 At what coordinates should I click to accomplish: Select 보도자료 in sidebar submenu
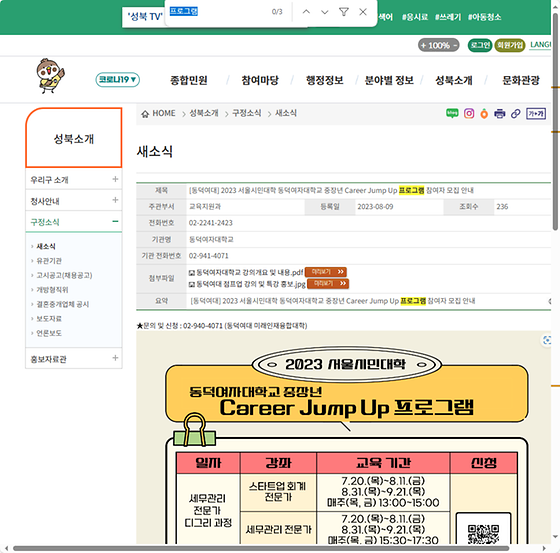coord(49,319)
